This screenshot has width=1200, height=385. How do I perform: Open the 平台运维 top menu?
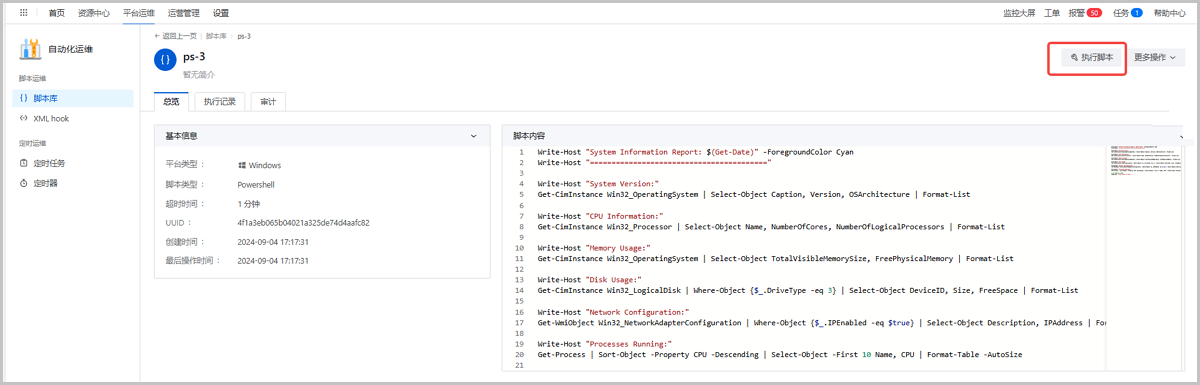pyautogui.click(x=140, y=13)
